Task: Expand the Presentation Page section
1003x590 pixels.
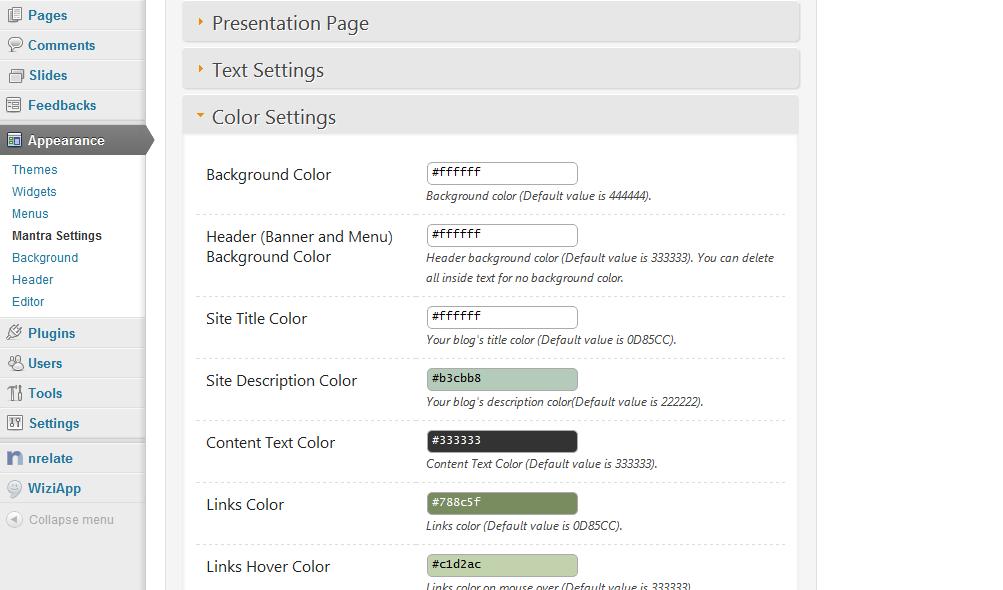Action: pos(290,23)
